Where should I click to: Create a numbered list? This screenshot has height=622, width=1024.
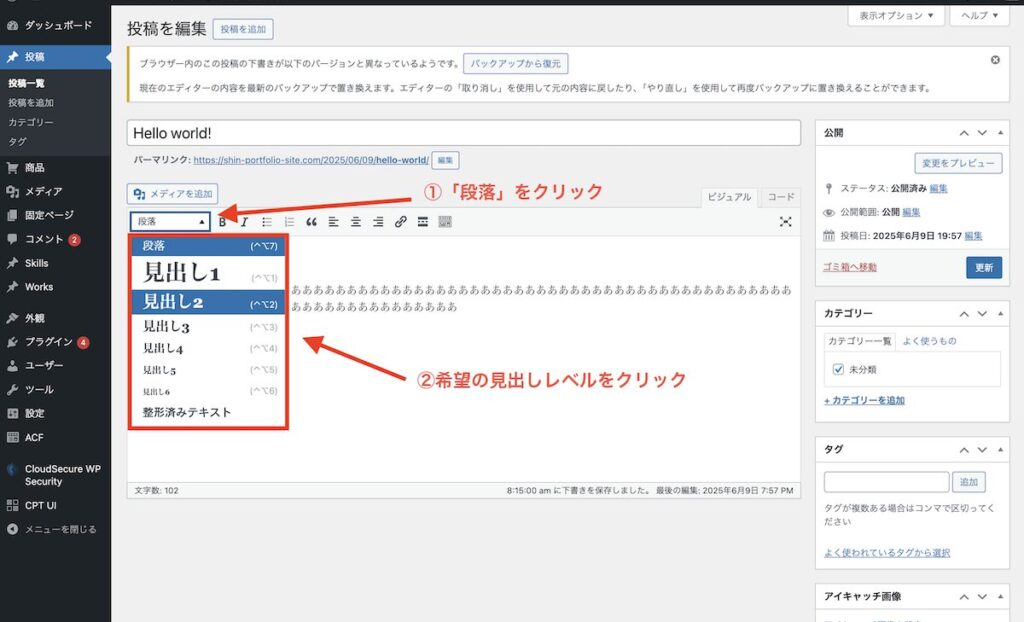(x=289, y=221)
